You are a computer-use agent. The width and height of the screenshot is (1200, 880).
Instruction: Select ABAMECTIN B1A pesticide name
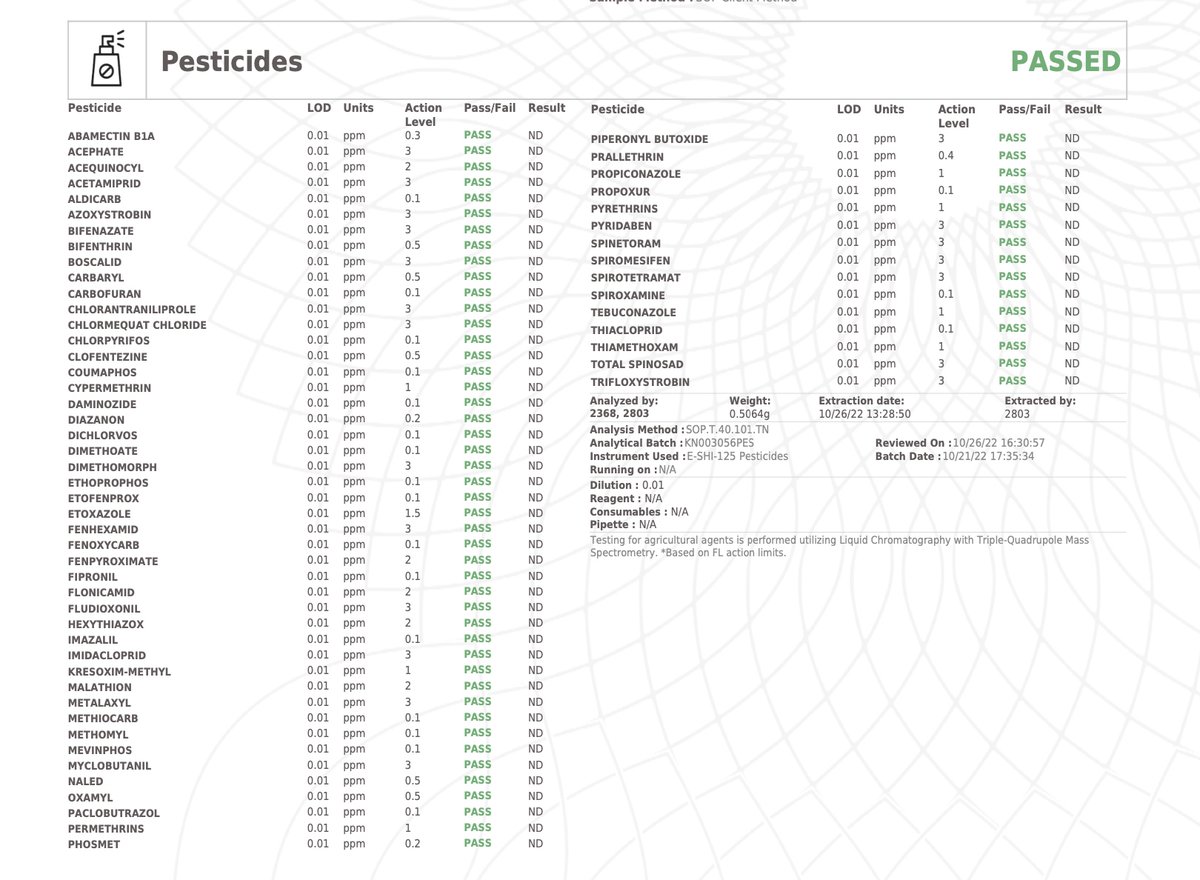(x=111, y=136)
